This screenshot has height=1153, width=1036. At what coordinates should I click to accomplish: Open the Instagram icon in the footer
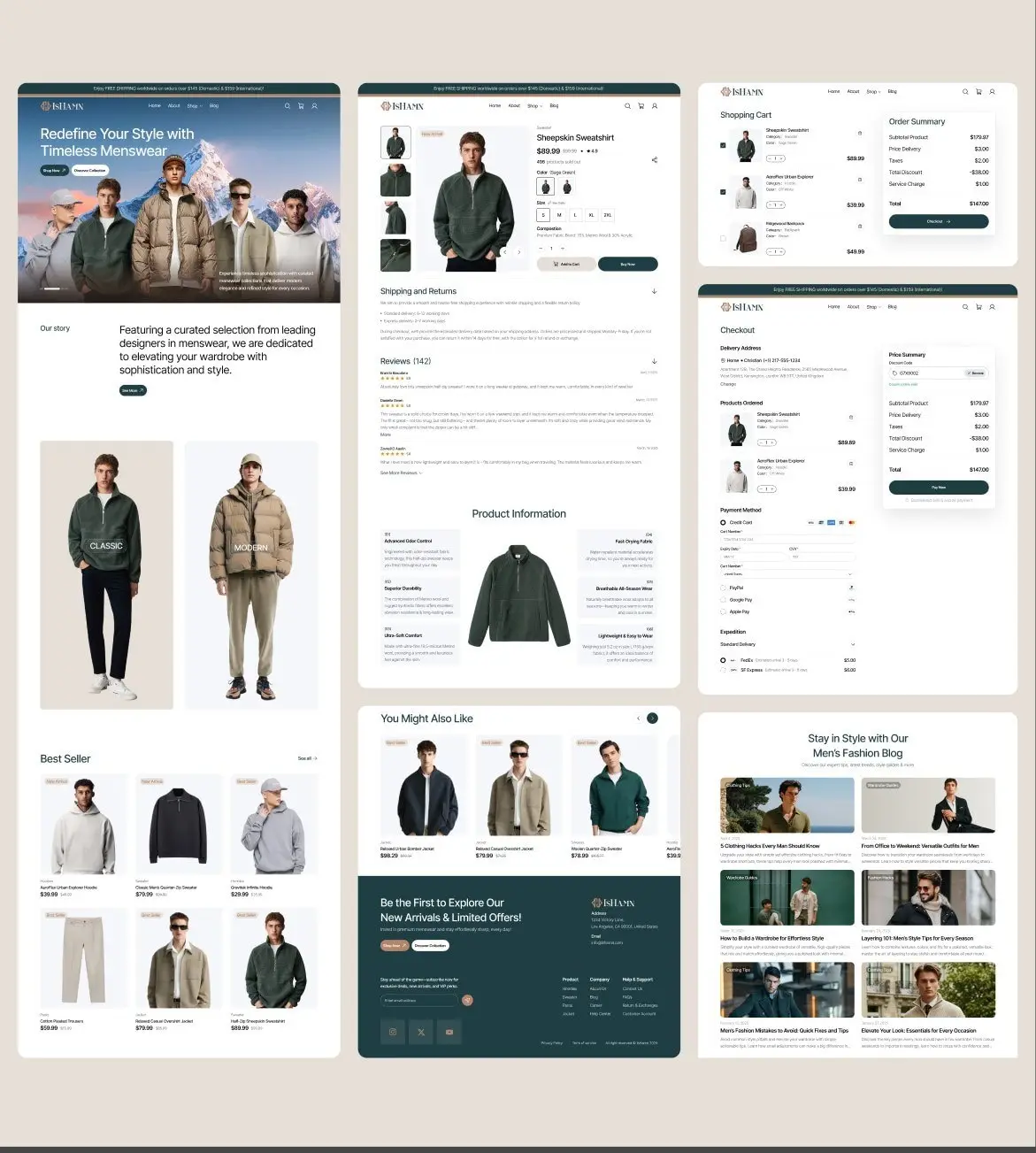click(393, 1032)
